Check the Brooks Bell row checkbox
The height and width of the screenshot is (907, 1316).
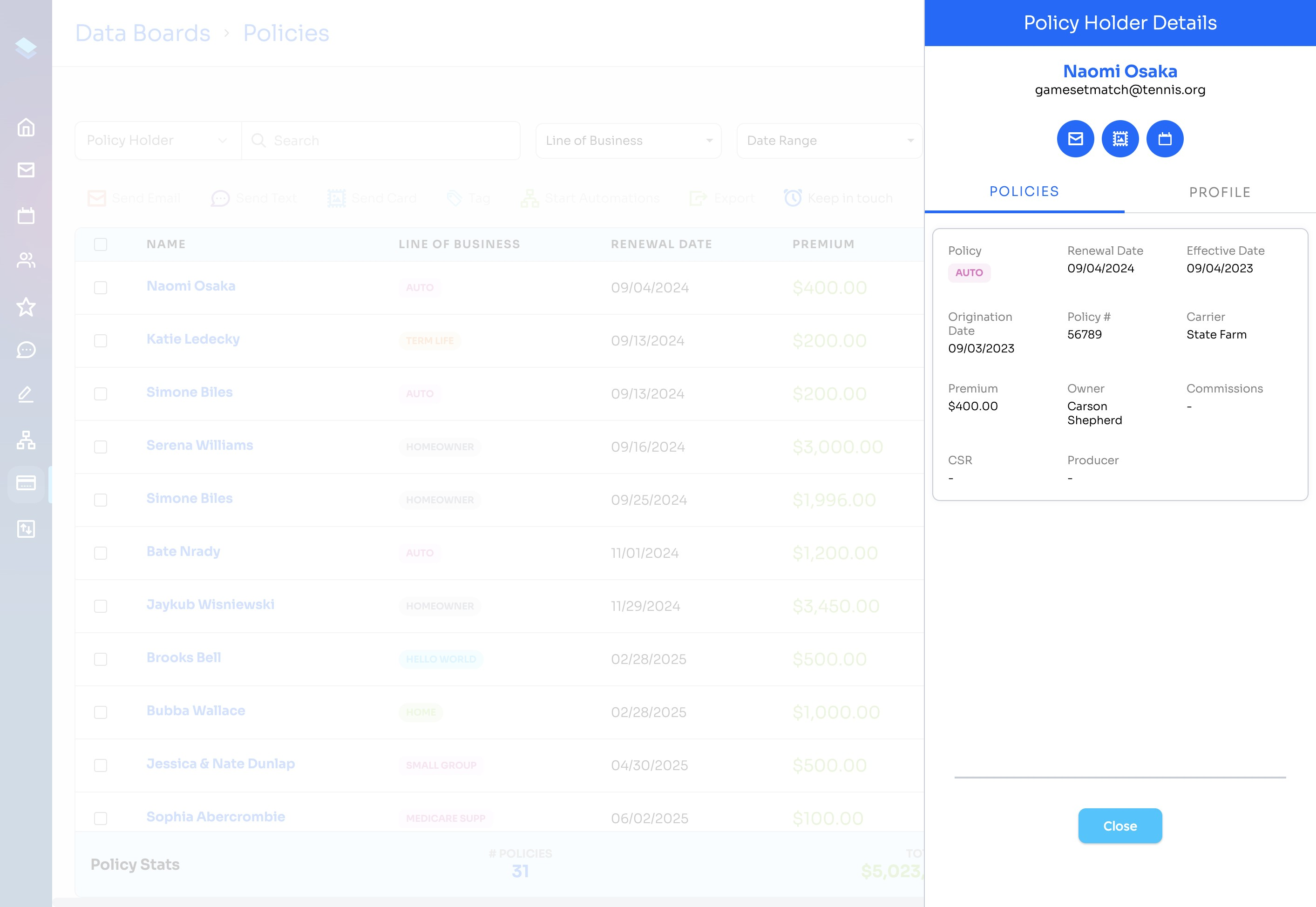click(101, 659)
